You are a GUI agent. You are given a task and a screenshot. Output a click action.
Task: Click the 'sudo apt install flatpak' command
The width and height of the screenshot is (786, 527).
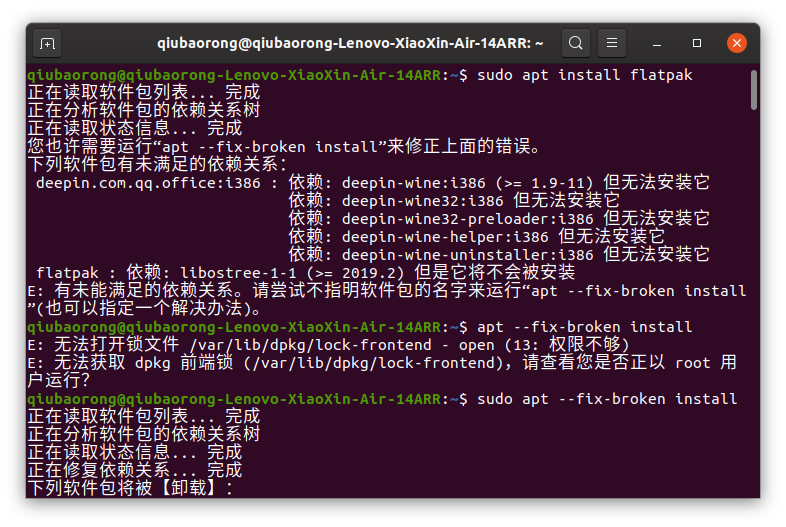pyautogui.click(x=584, y=75)
